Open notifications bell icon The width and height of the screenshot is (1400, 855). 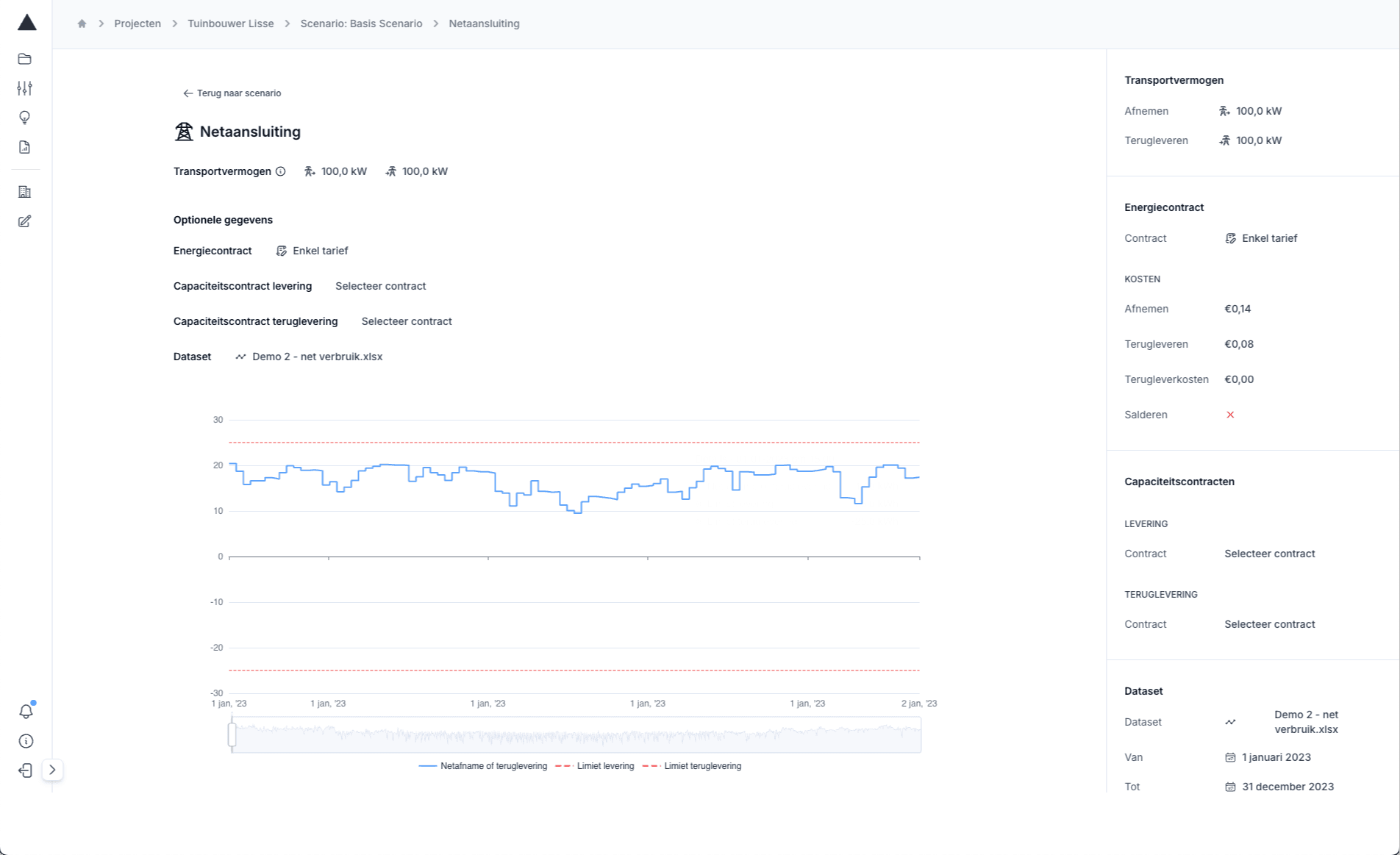26,711
